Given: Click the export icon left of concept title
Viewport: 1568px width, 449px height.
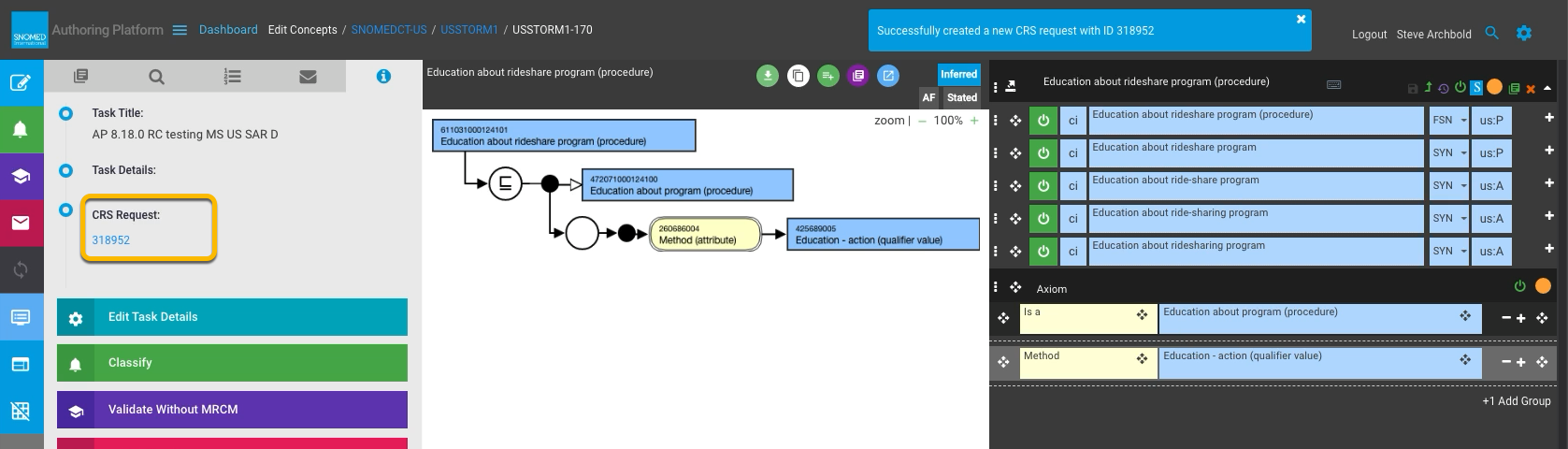Looking at the screenshot, I should tap(1011, 86).
